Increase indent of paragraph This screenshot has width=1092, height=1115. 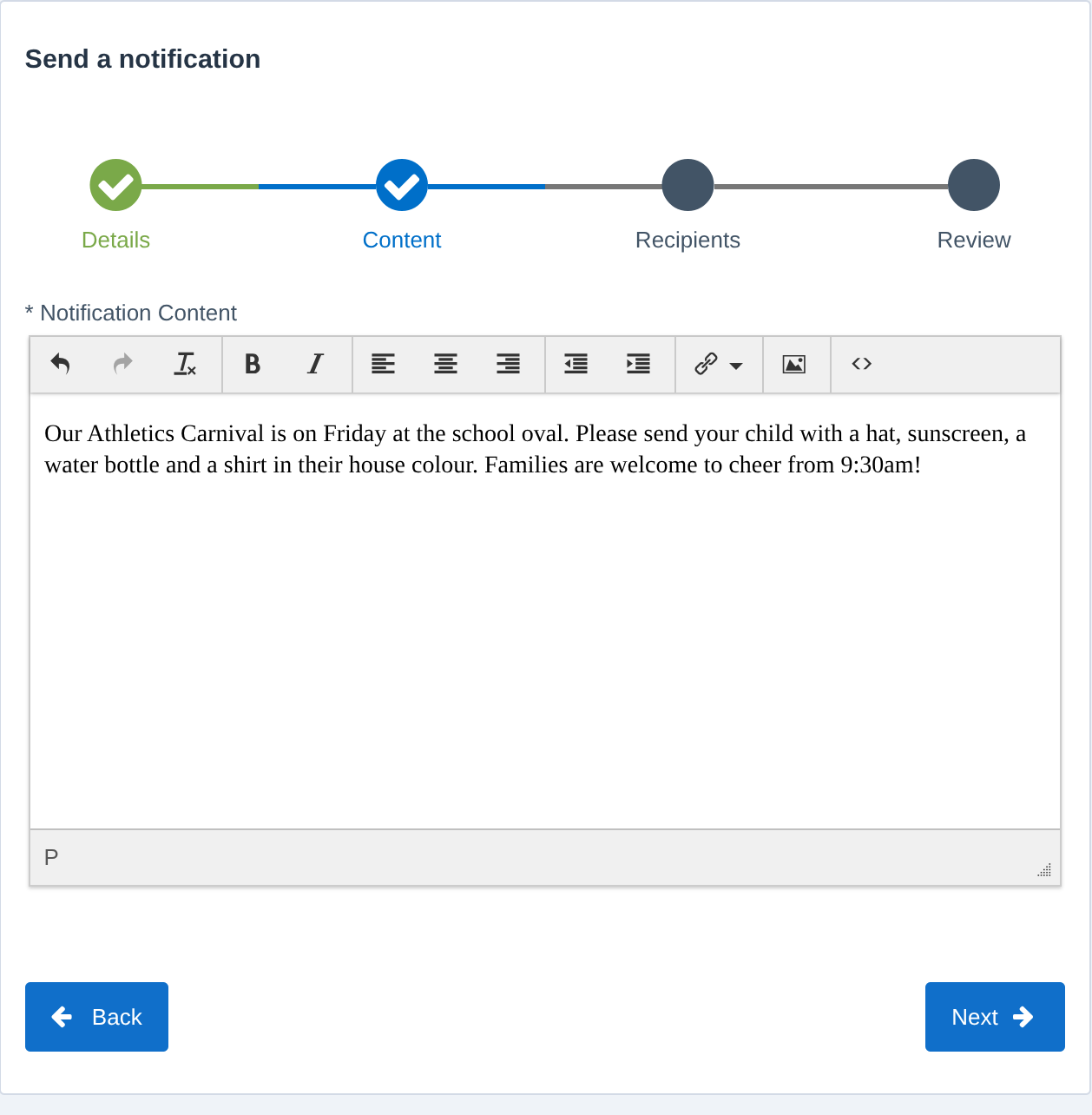click(x=638, y=364)
